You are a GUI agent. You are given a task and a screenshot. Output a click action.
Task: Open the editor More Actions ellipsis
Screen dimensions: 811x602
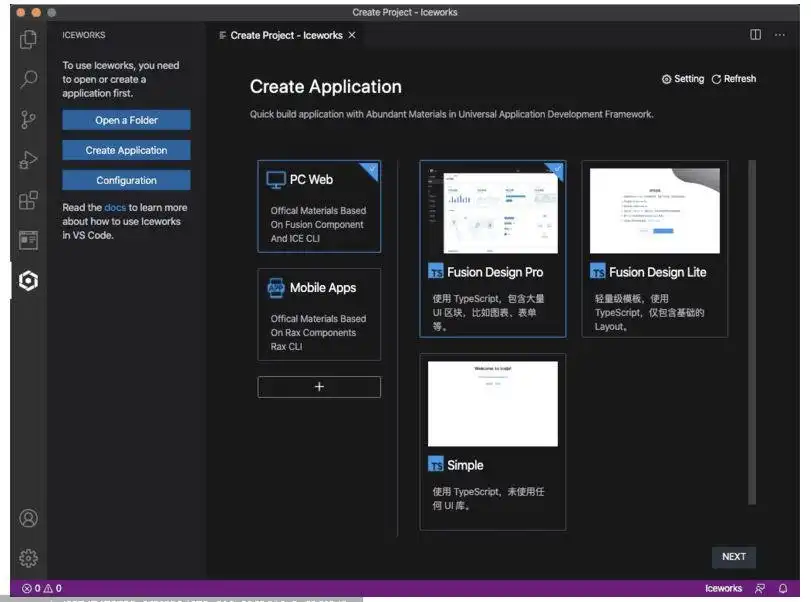[x=779, y=35]
